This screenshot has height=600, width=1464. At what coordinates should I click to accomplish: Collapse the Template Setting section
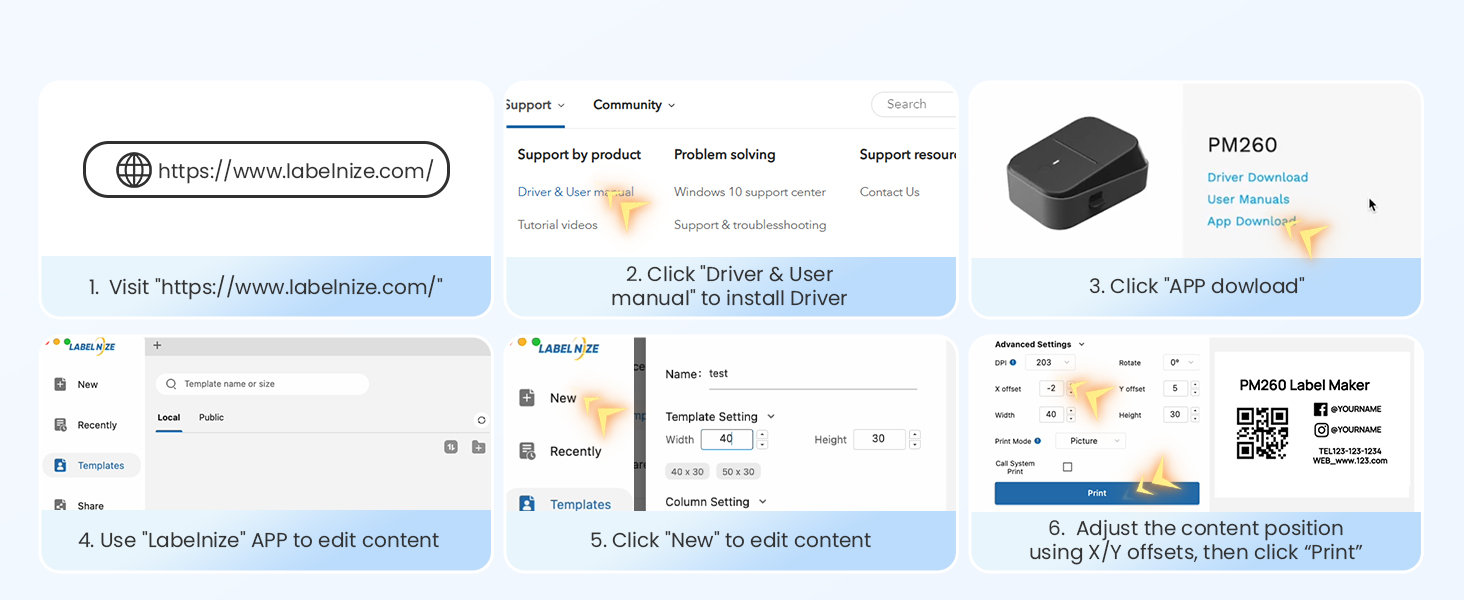pyautogui.click(x=771, y=417)
